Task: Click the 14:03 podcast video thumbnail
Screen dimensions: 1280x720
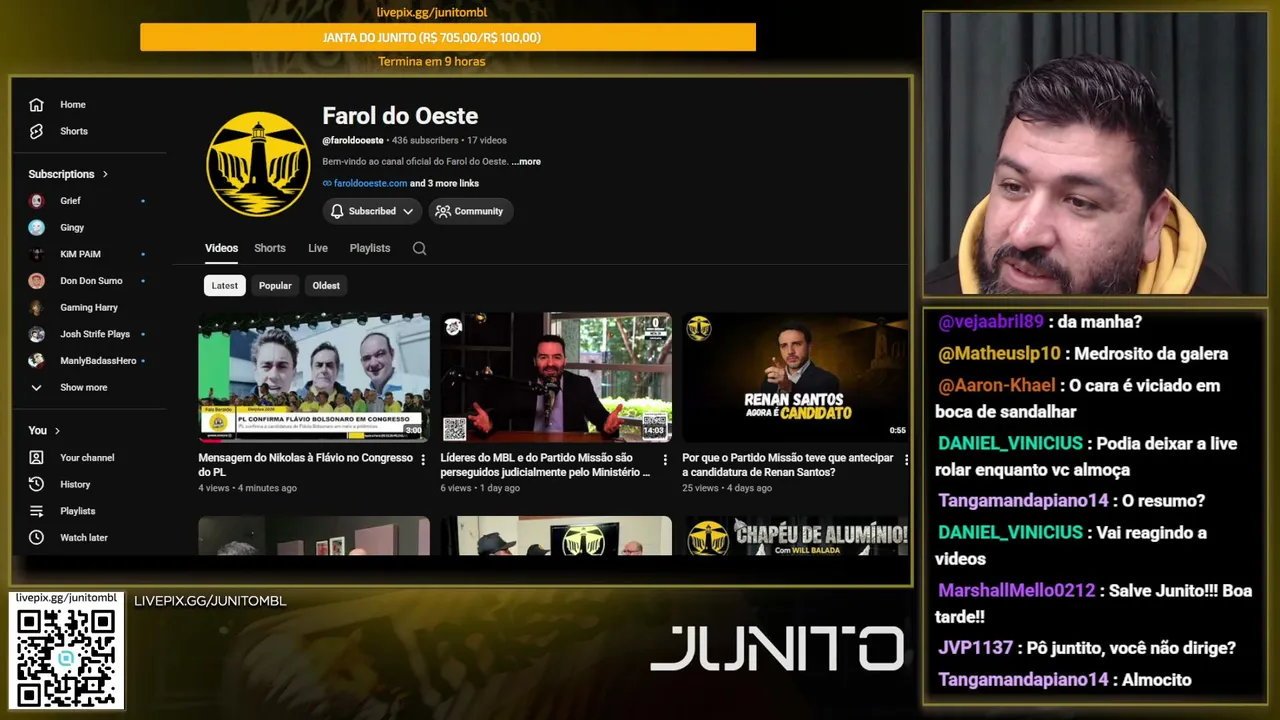Action: (556, 378)
